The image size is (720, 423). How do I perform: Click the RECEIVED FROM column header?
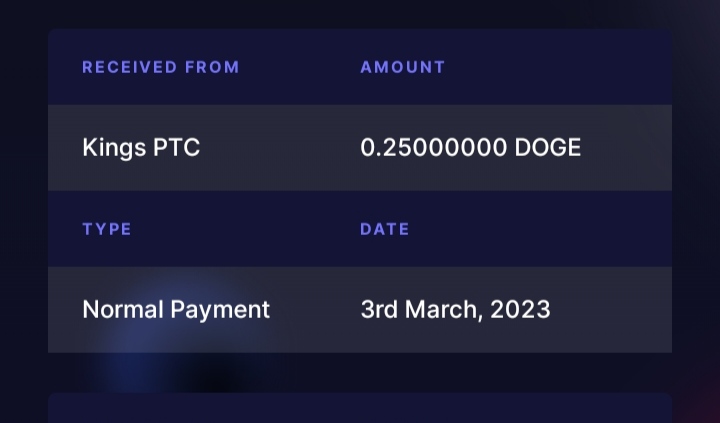(161, 67)
